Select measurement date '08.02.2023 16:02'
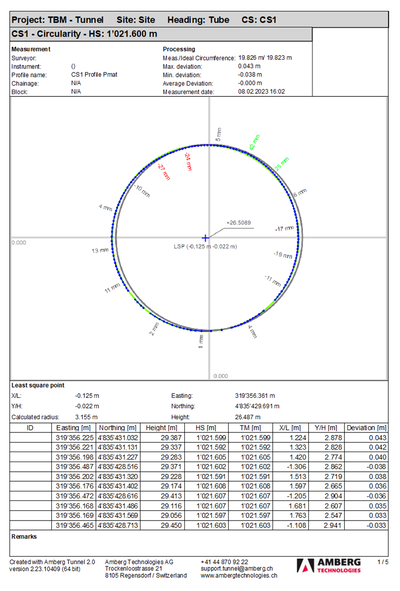The height and width of the screenshot is (591, 400). coord(262,92)
